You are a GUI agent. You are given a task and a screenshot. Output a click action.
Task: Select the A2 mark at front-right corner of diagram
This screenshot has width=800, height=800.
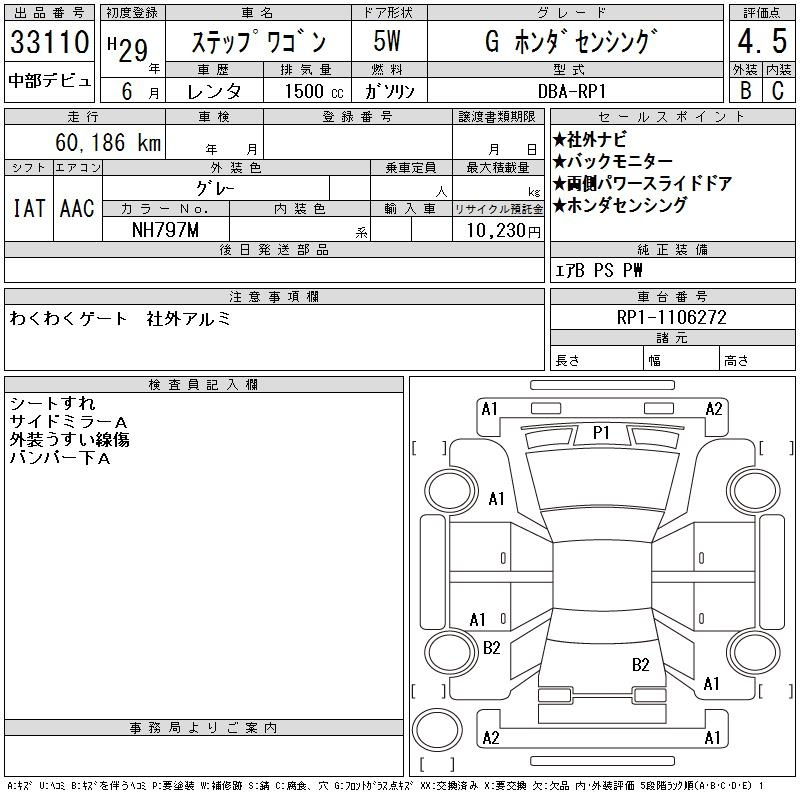tap(713, 408)
